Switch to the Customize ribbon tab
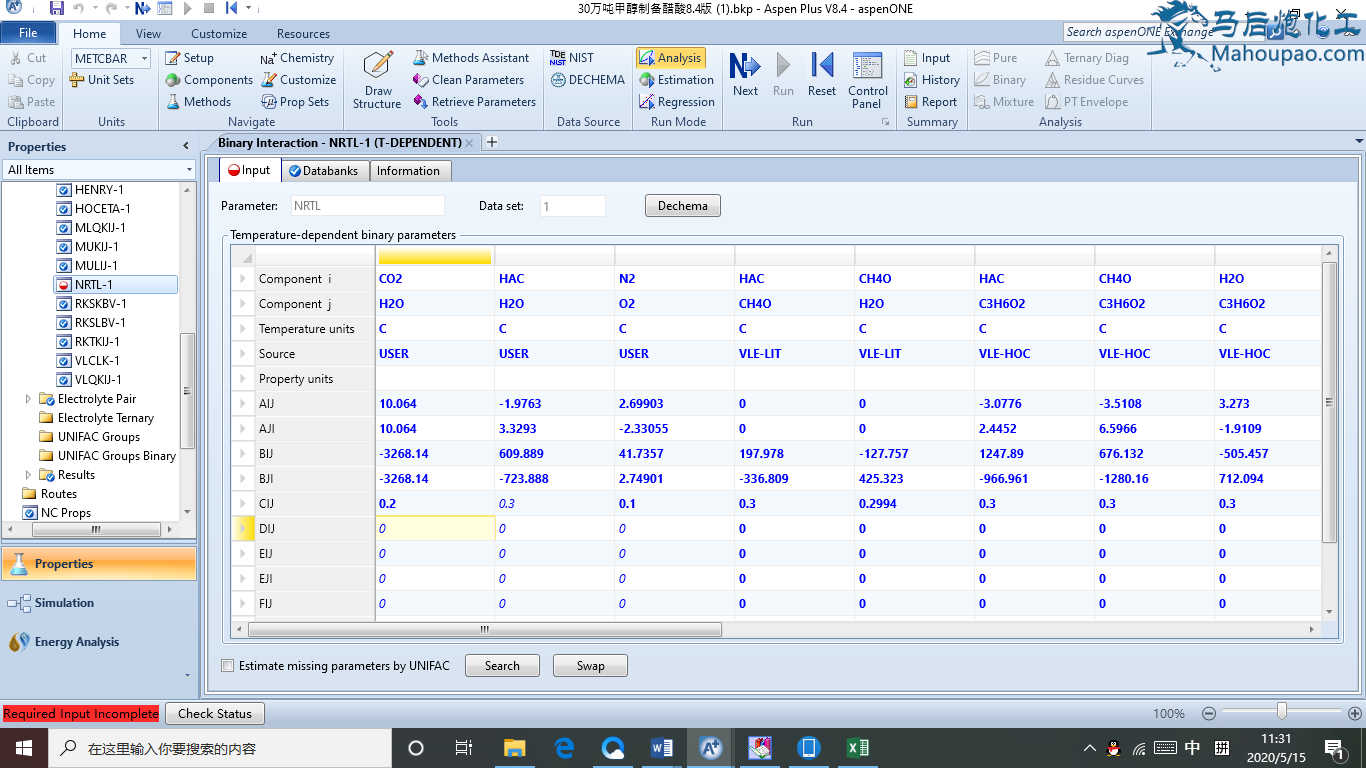Image resolution: width=1366 pixels, height=768 pixels. (x=219, y=34)
